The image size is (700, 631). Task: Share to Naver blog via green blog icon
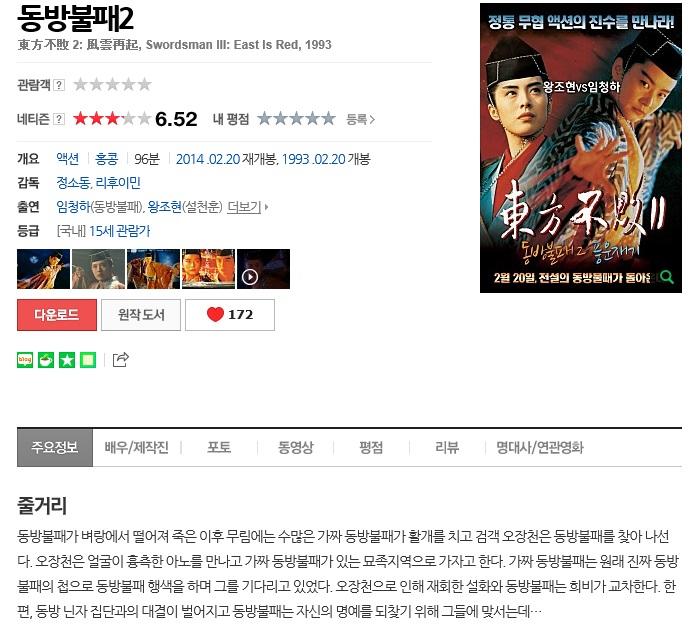click(25, 360)
